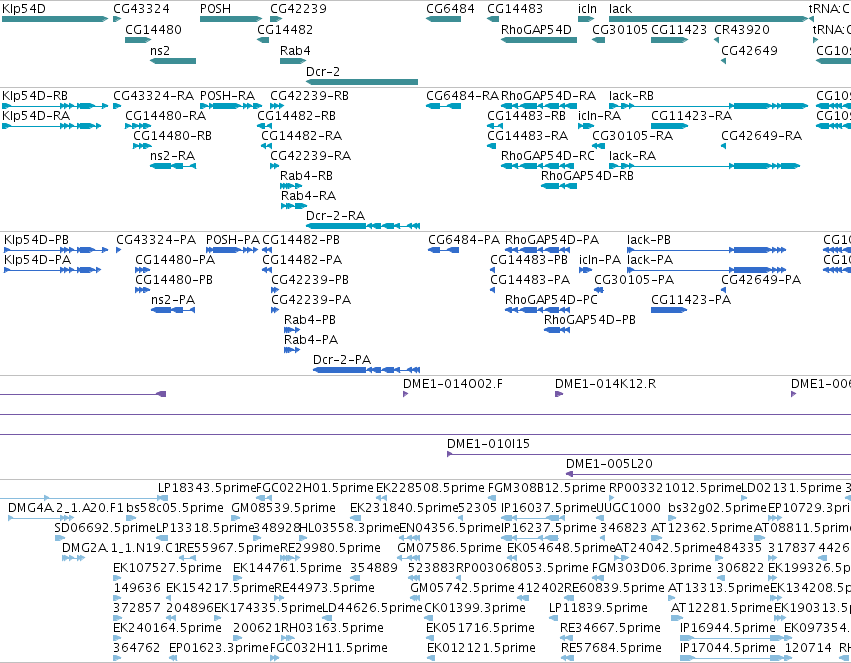Click the CG42239-RB transcript label
The image size is (851, 663).
pyautogui.click(x=310, y=95)
